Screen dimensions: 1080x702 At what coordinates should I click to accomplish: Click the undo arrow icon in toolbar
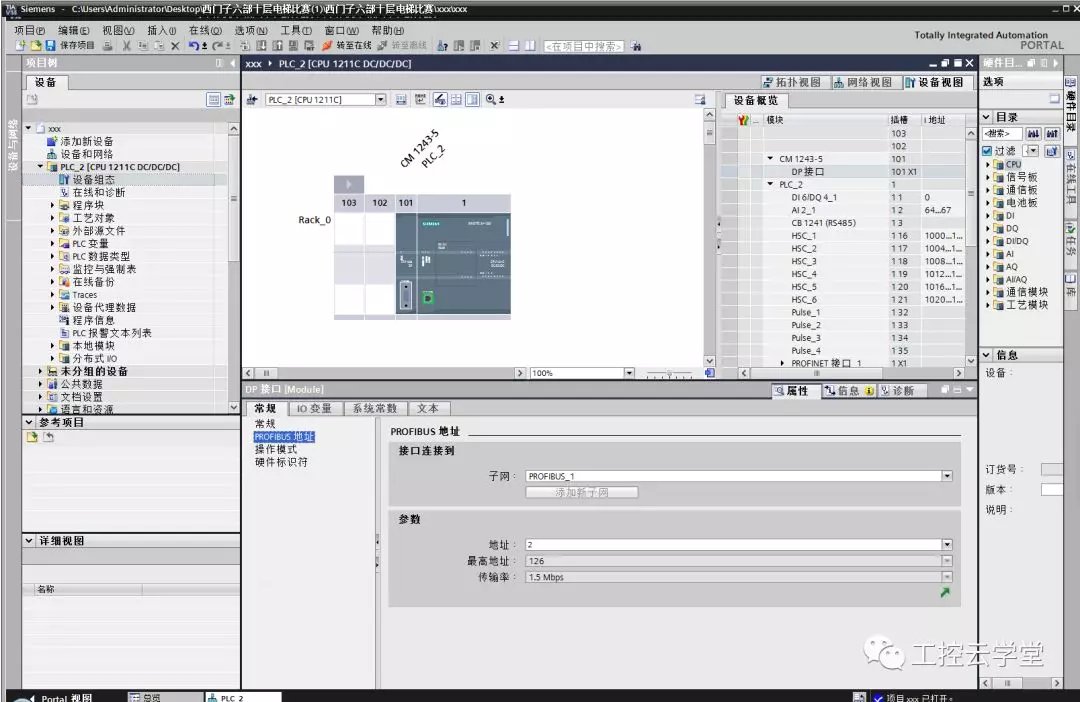point(193,46)
